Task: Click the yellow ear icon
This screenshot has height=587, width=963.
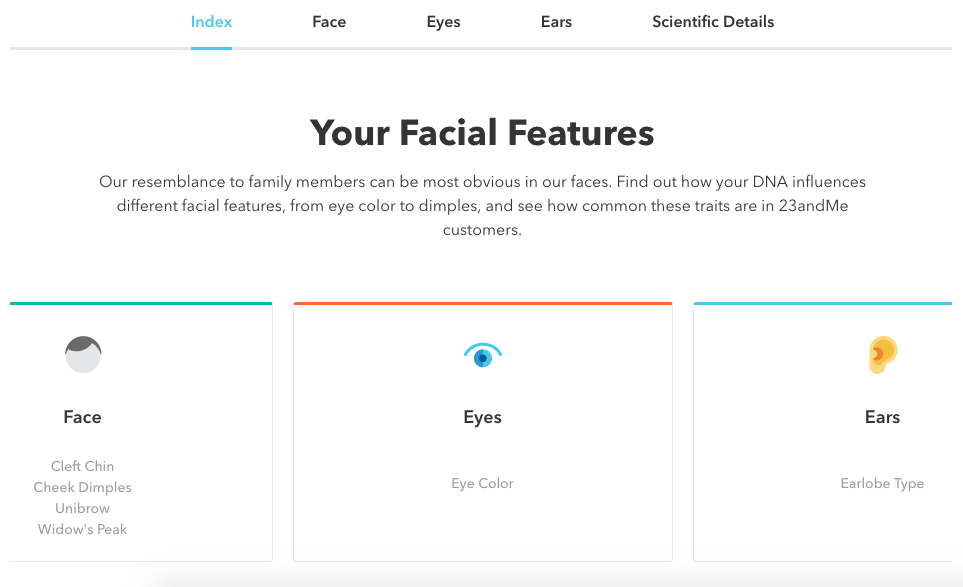Action: (882, 355)
